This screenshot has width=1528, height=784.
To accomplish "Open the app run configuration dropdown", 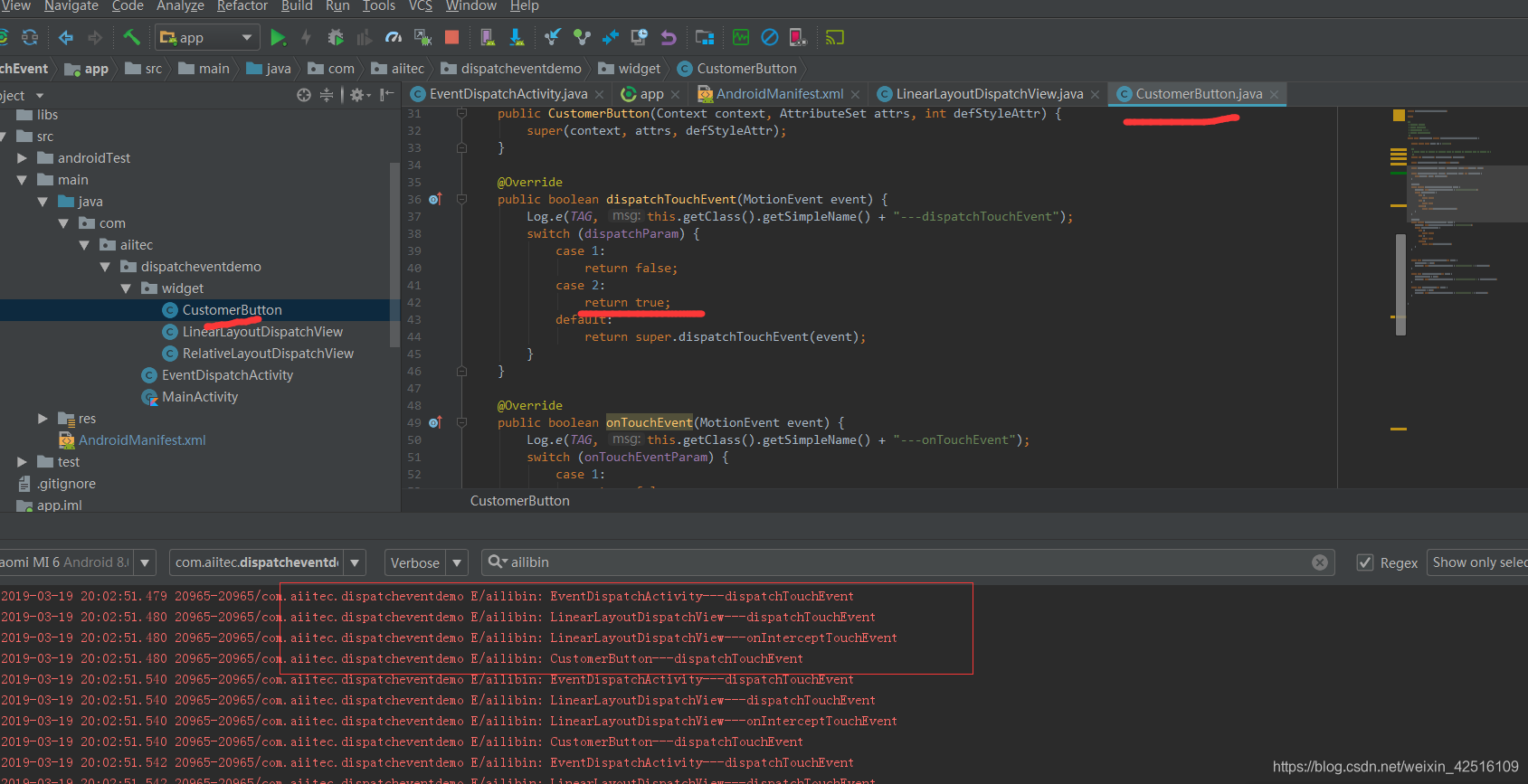I will point(209,37).
